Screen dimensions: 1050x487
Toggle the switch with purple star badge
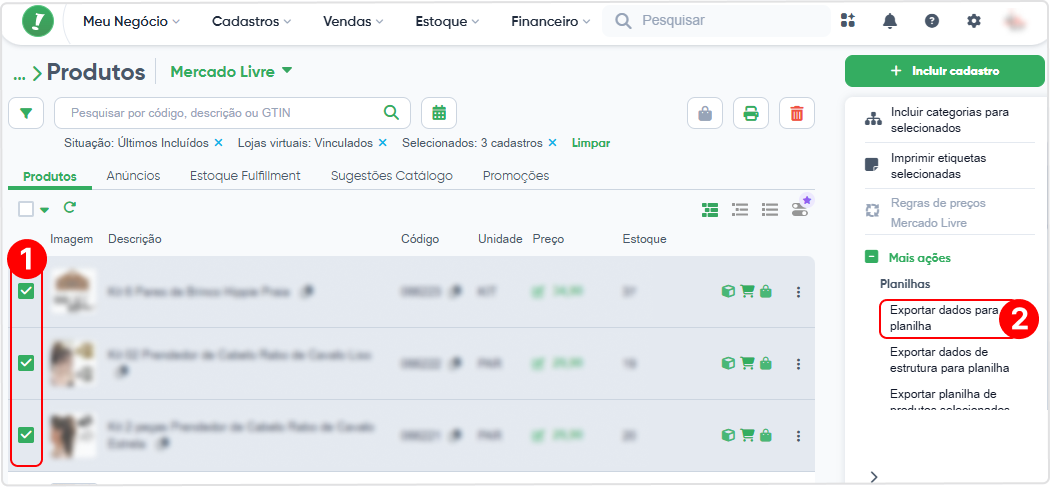(801, 208)
